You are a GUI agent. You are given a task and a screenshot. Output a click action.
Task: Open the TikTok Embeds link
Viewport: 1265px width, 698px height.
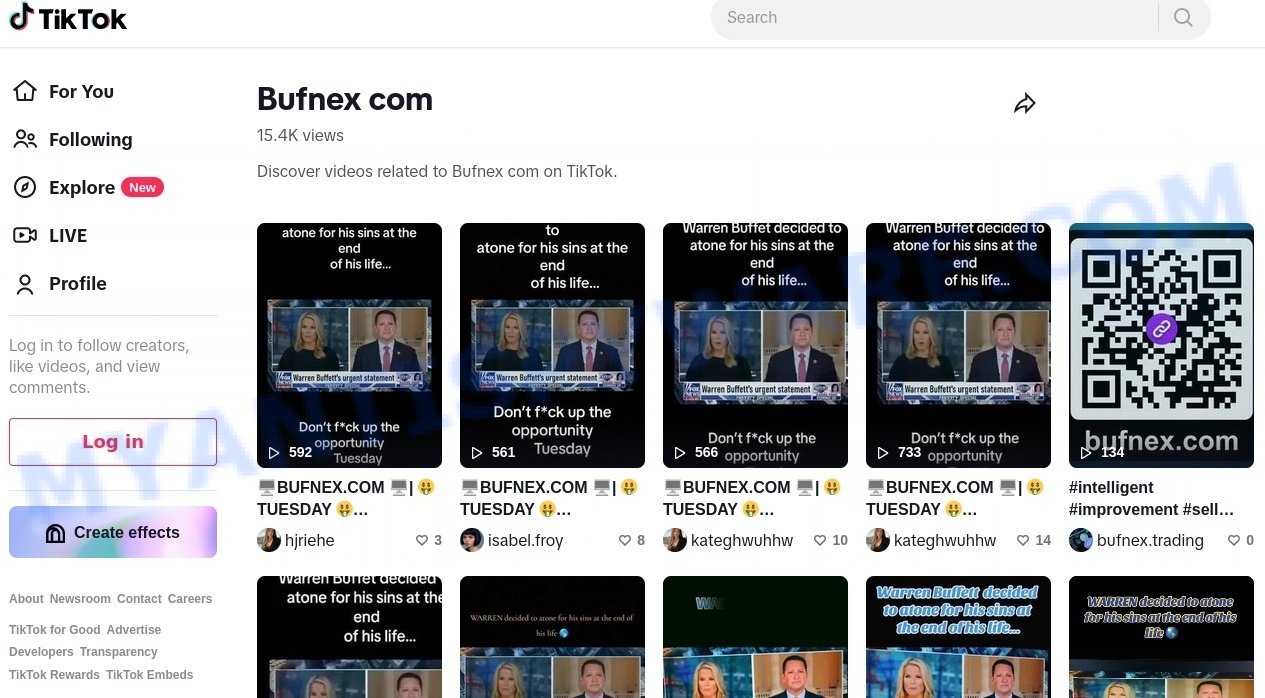tap(150, 675)
